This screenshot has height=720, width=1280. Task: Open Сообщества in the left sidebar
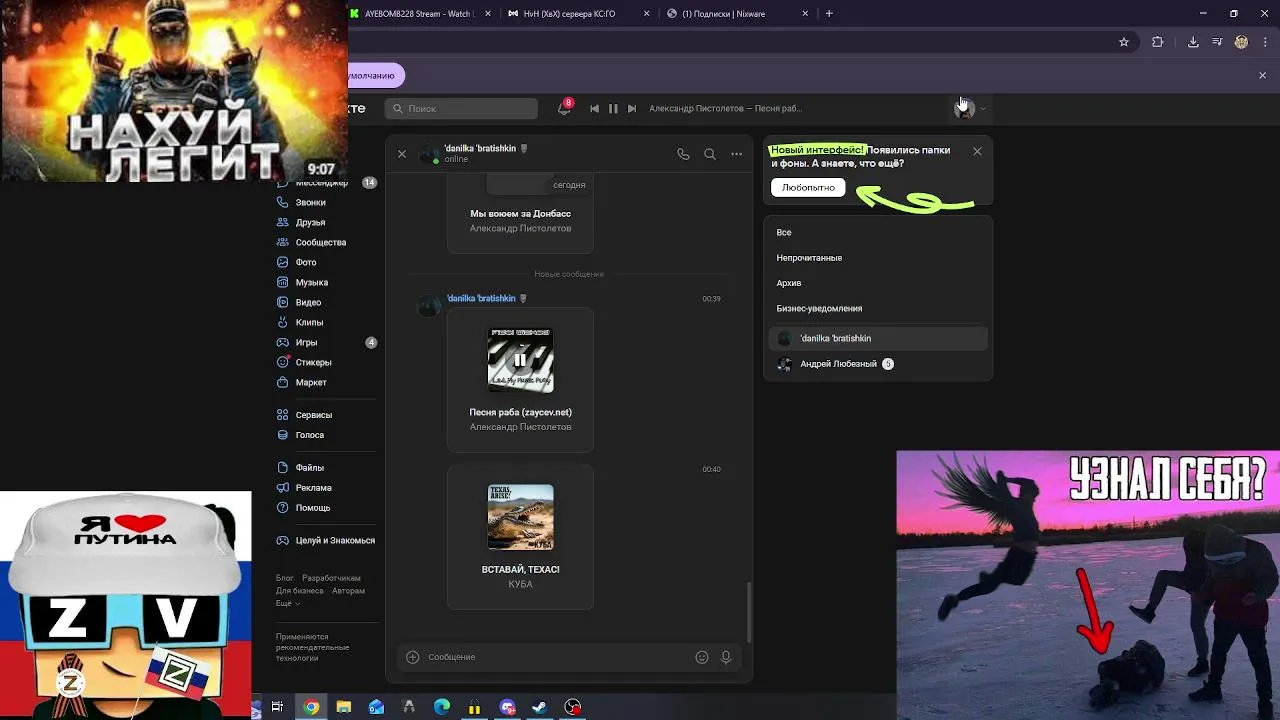pyautogui.click(x=311, y=242)
